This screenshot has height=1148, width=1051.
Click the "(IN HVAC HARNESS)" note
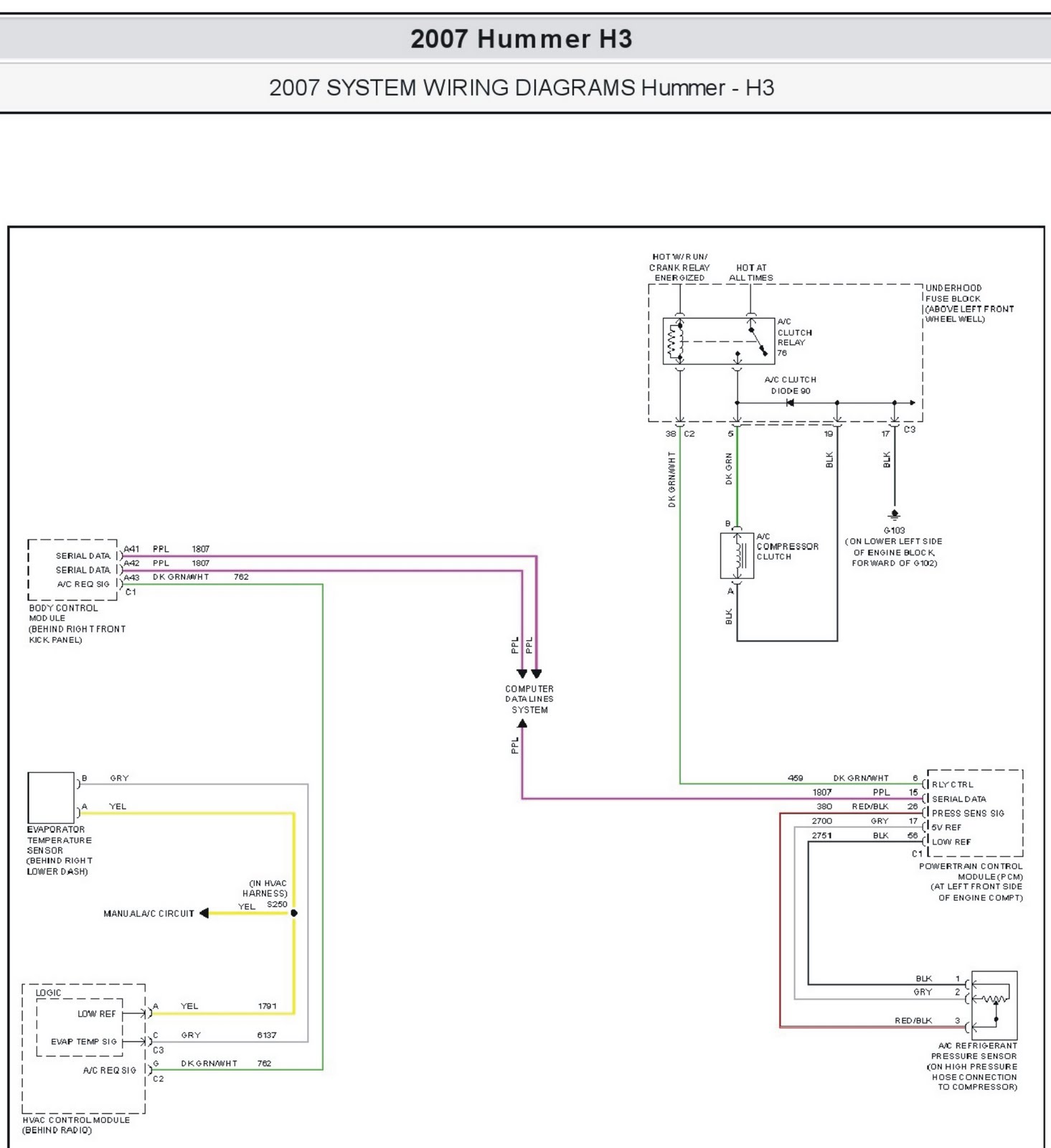[x=265, y=888]
